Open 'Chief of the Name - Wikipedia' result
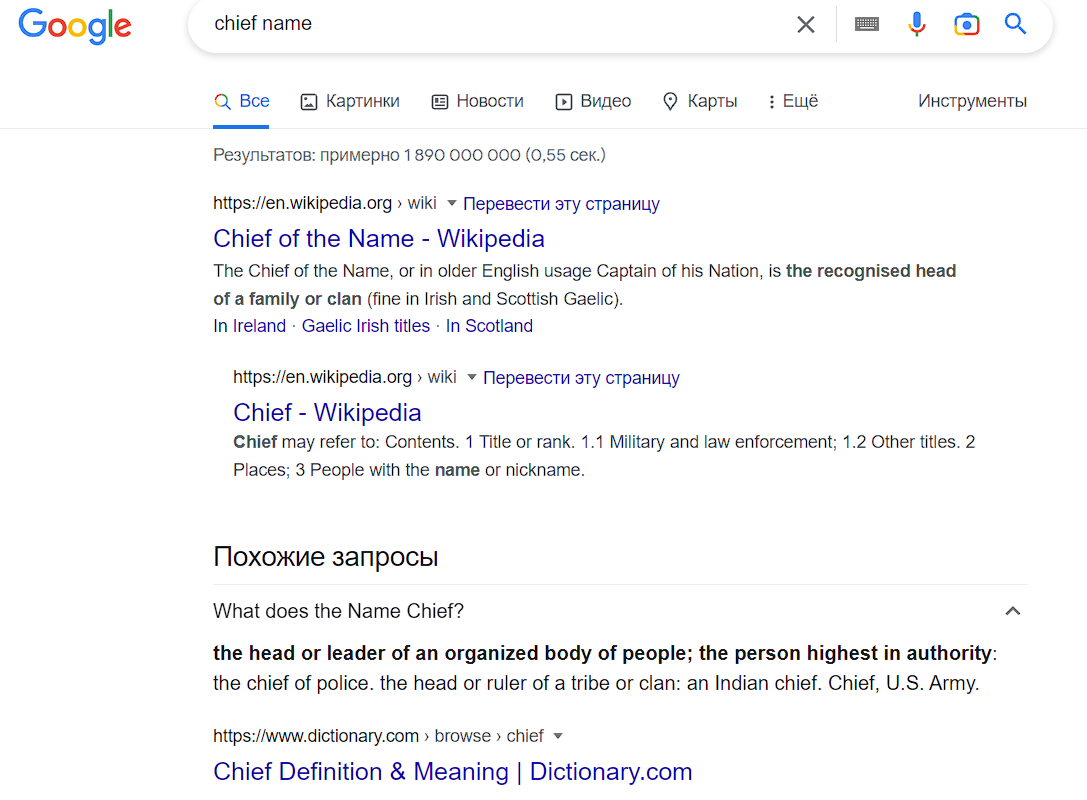The height and width of the screenshot is (800, 1087). (x=379, y=239)
